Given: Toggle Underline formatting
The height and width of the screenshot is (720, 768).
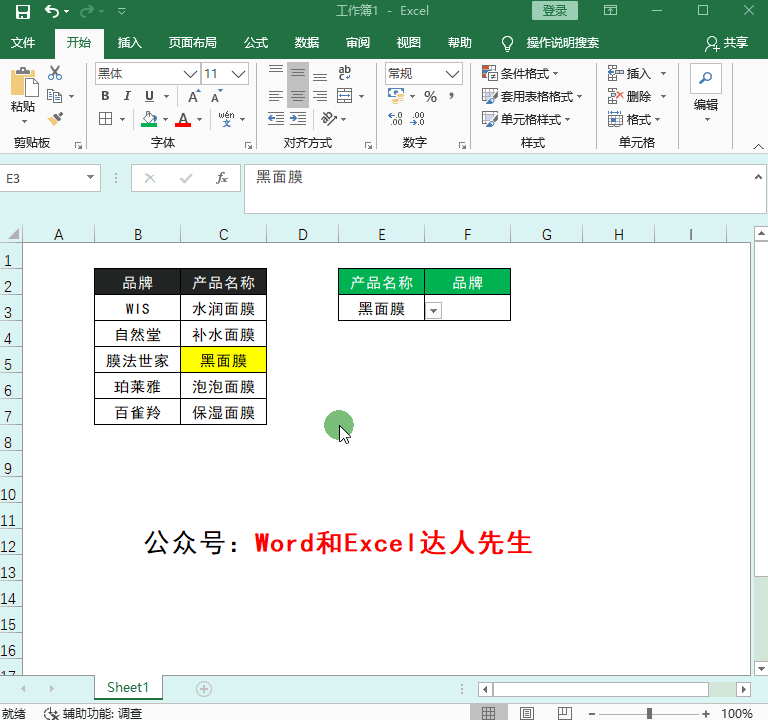Looking at the screenshot, I should (149, 96).
